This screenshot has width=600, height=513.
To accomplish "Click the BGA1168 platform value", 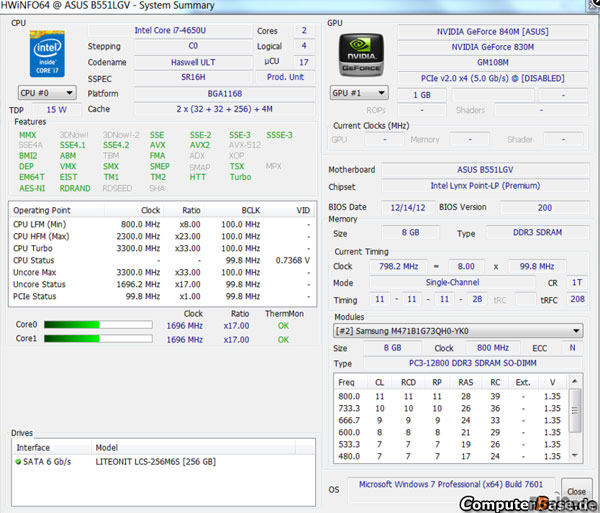I will (x=225, y=94).
